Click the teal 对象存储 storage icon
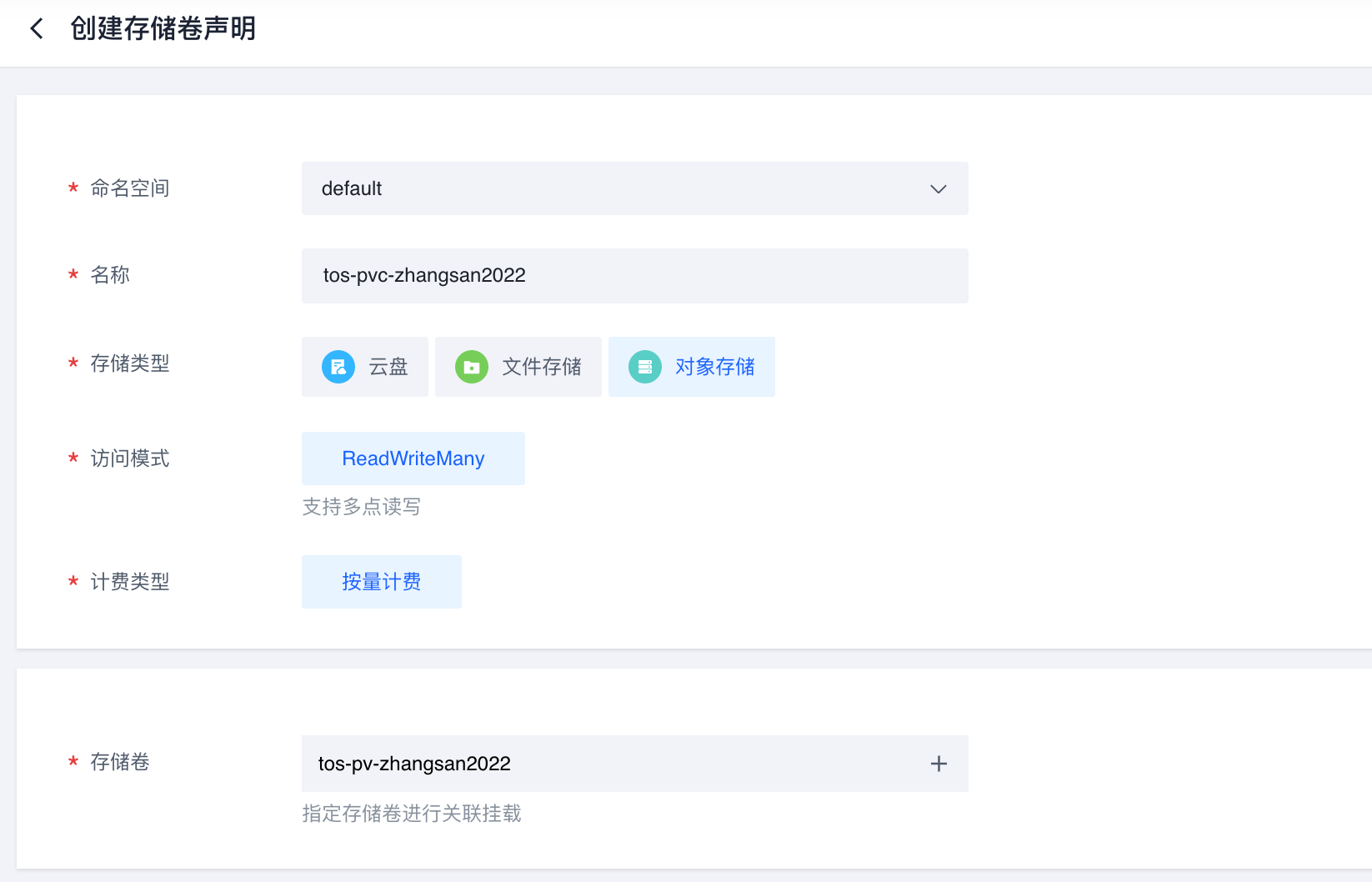 coord(645,367)
